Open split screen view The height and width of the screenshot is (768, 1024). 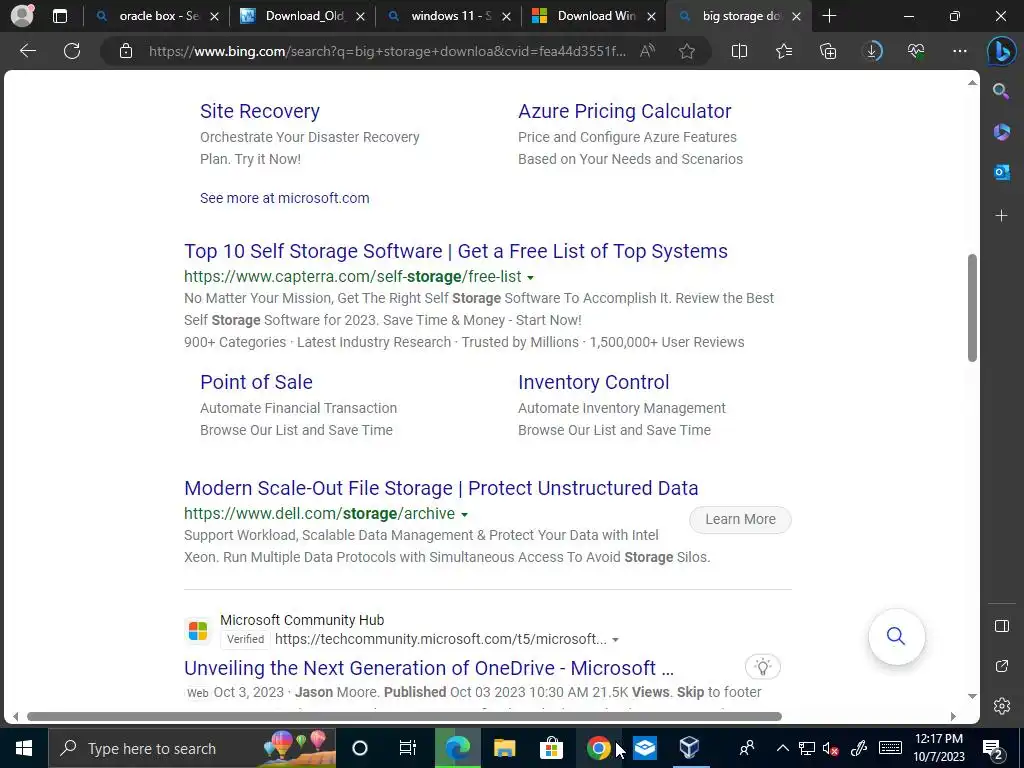click(x=739, y=51)
